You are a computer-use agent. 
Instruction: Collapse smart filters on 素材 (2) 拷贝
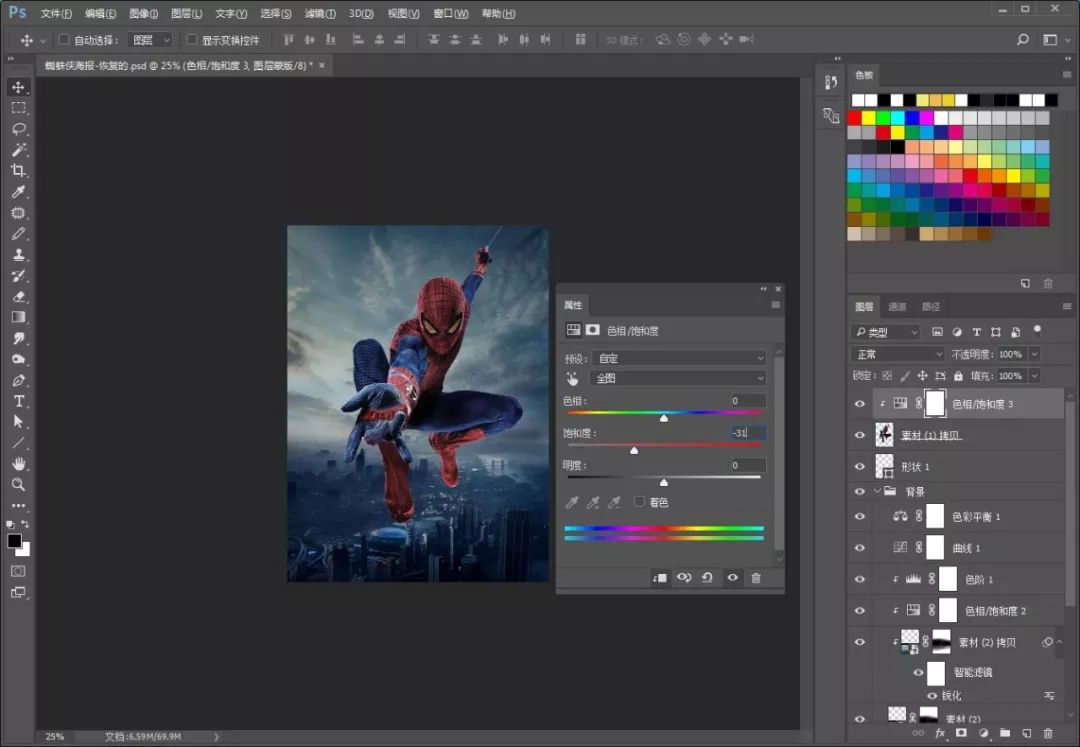1059,642
